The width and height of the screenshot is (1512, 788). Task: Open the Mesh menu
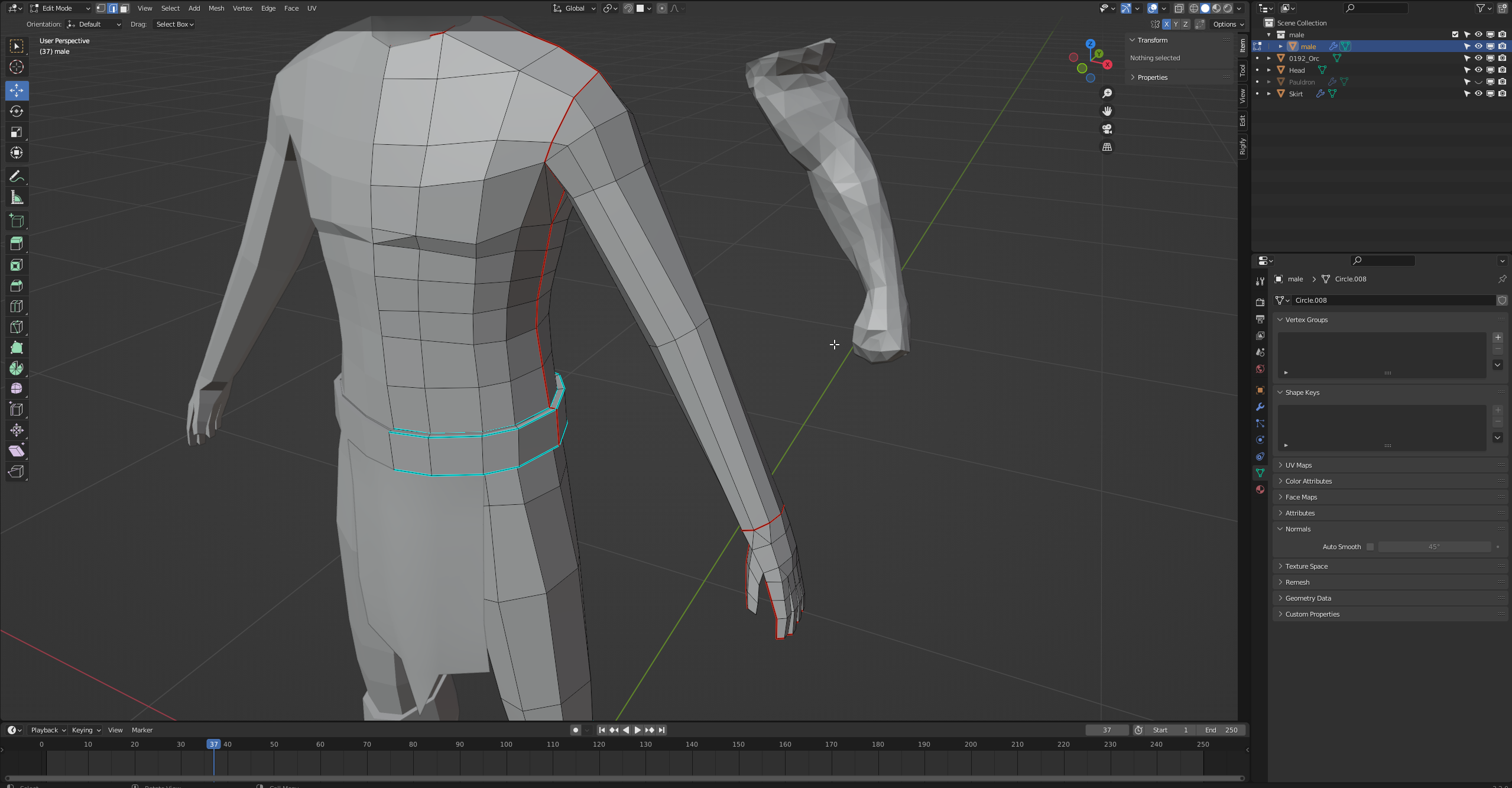[216, 8]
